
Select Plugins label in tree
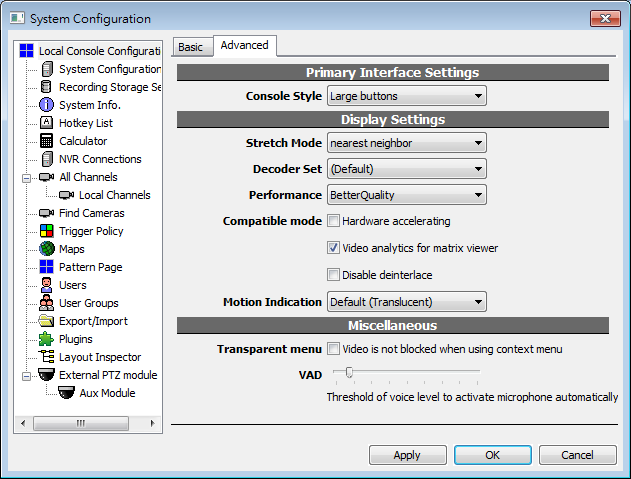pyautogui.click(x=76, y=339)
